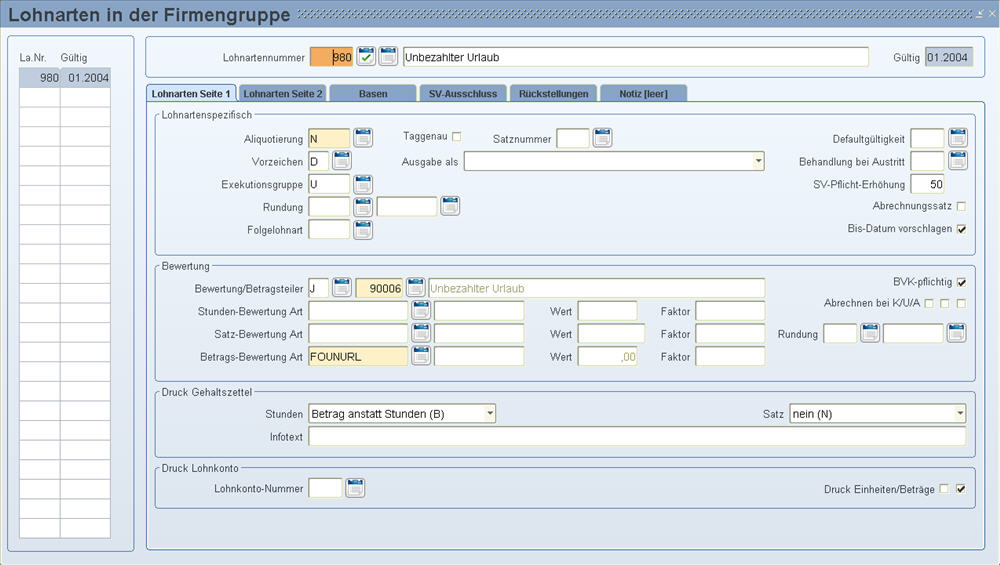Open lookup icon for Betrags-Bewertung Art
1000x565 pixels.
point(420,356)
